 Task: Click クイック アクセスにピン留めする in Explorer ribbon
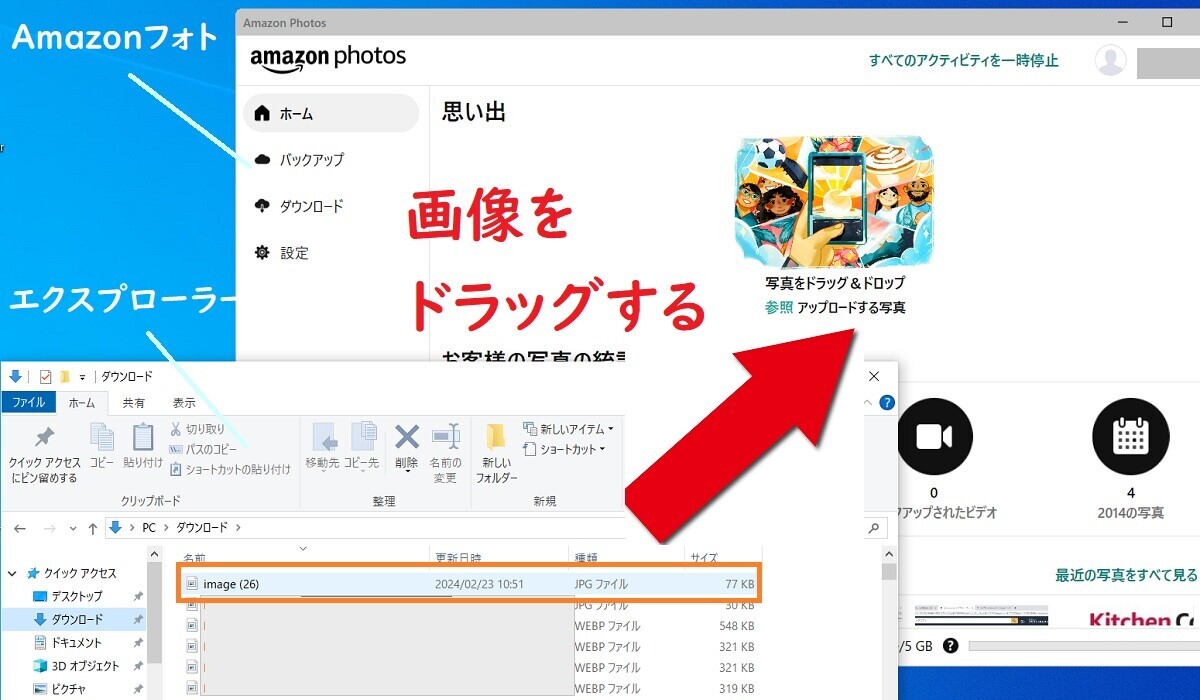44,453
